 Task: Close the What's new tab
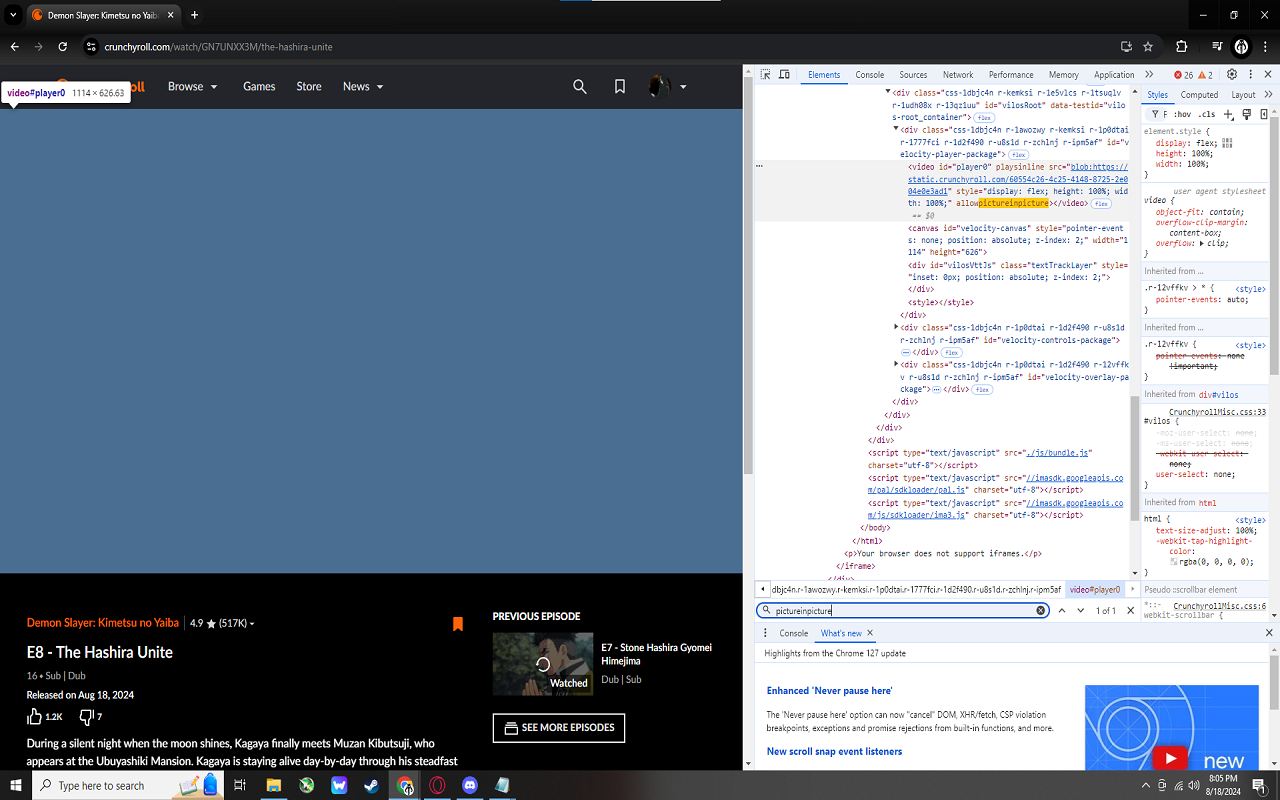point(870,633)
